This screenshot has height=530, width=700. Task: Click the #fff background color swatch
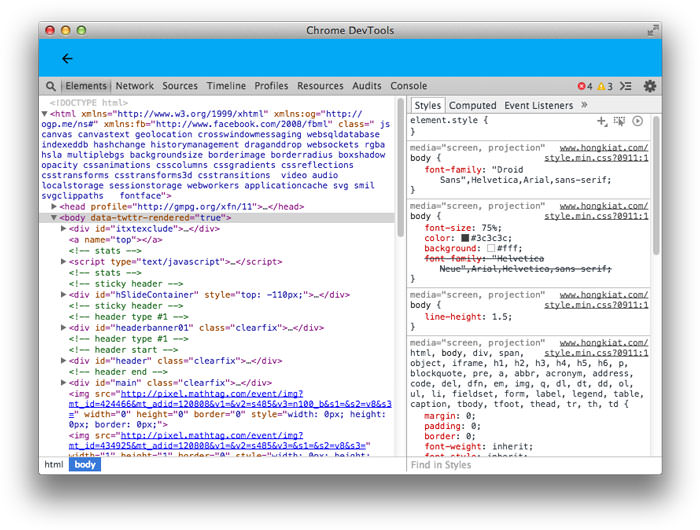click(491, 248)
